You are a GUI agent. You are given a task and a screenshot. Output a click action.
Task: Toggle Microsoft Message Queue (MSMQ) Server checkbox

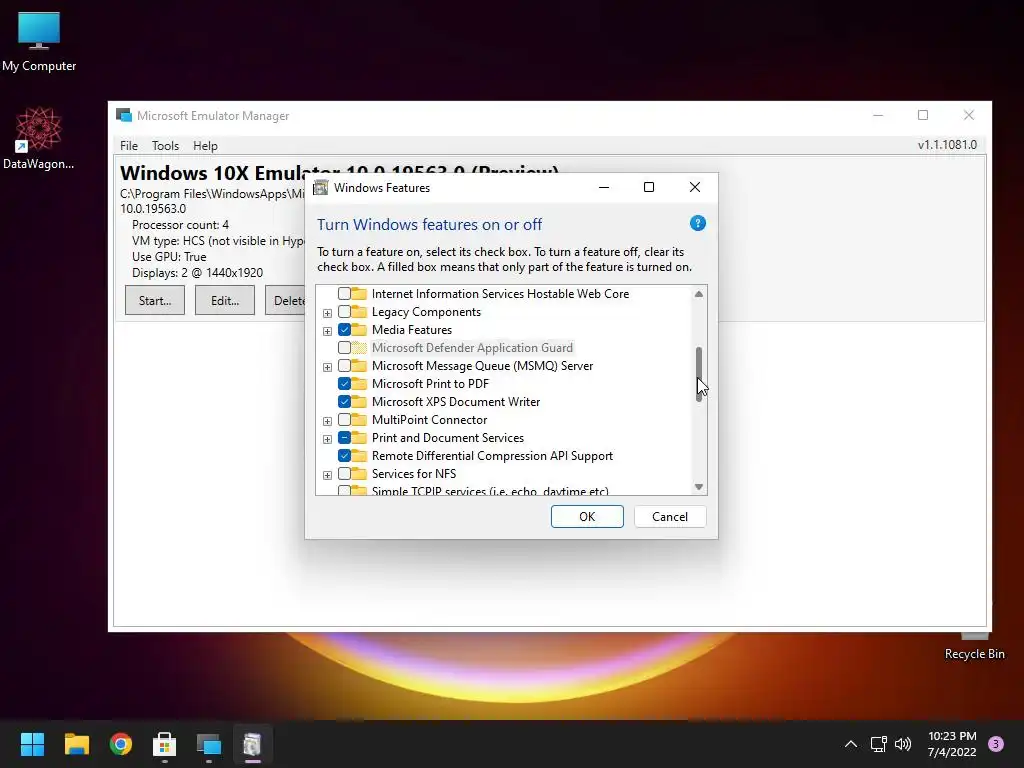(x=344, y=366)
